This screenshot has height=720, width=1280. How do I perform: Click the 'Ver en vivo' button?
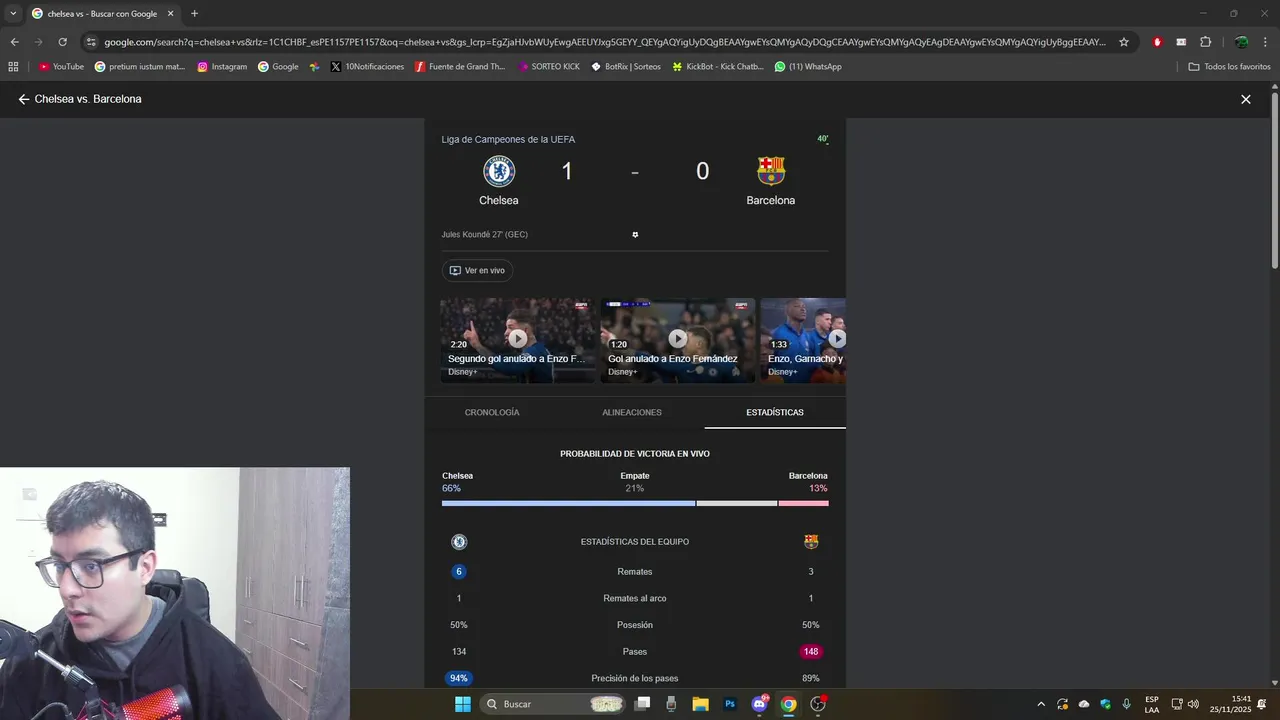[x=477, y=270]
